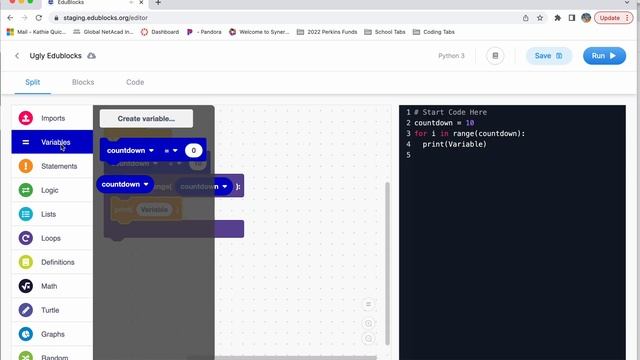Open the Coding Tabs bookmark folder
Image resolution: width=640 pixels, height=360 pixels.
point(434,32)
